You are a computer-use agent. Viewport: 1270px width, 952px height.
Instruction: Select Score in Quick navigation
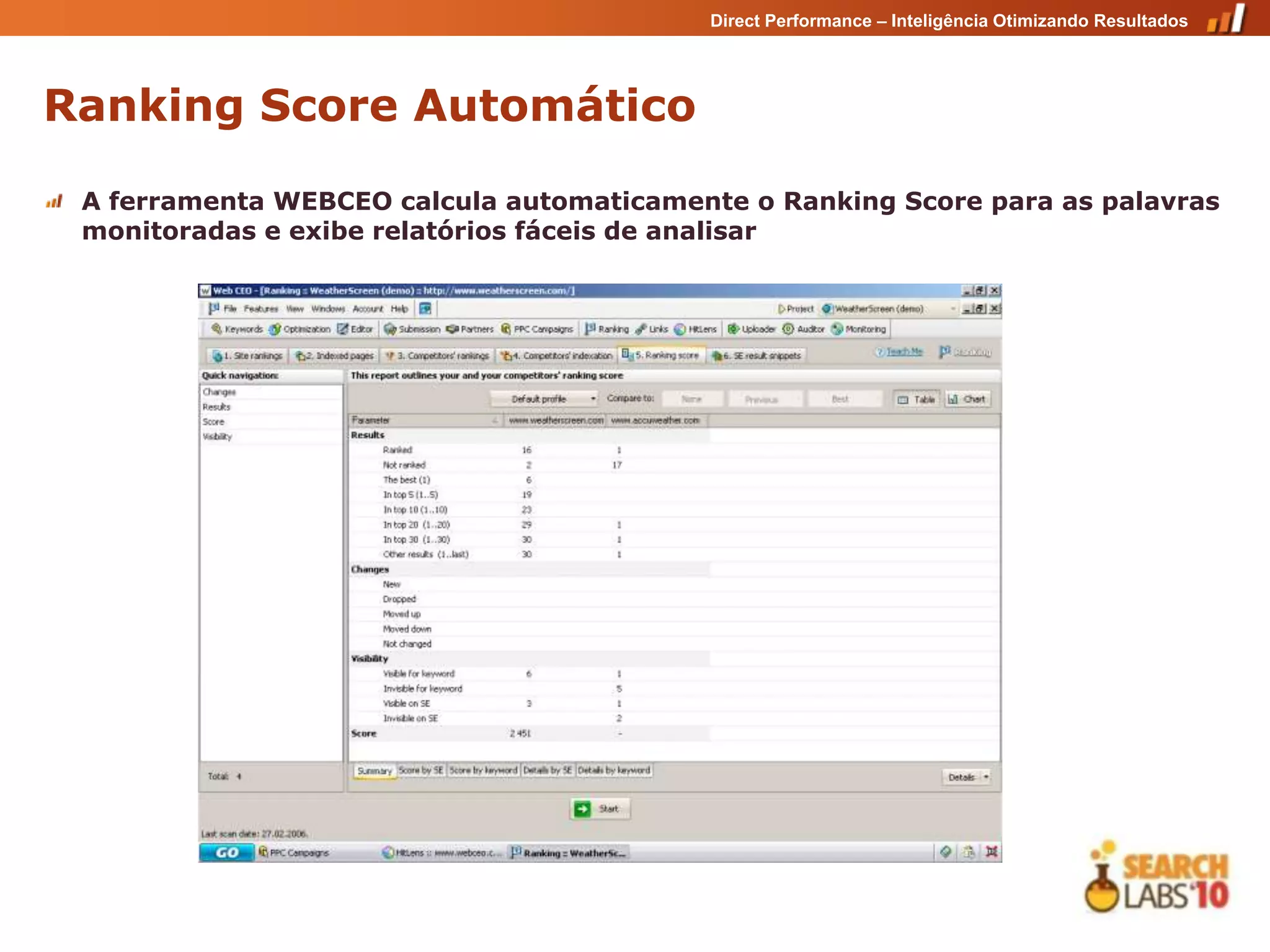pos(213,422)
